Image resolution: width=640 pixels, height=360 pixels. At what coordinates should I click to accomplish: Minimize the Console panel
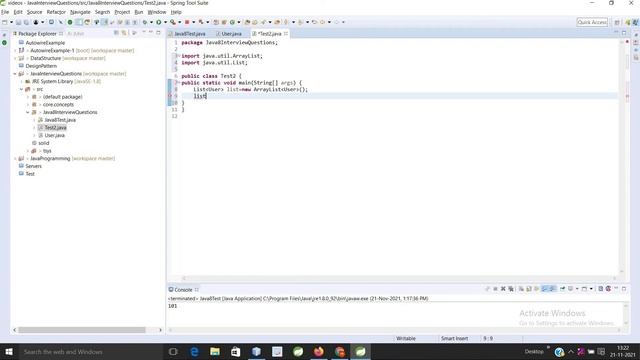616,289
